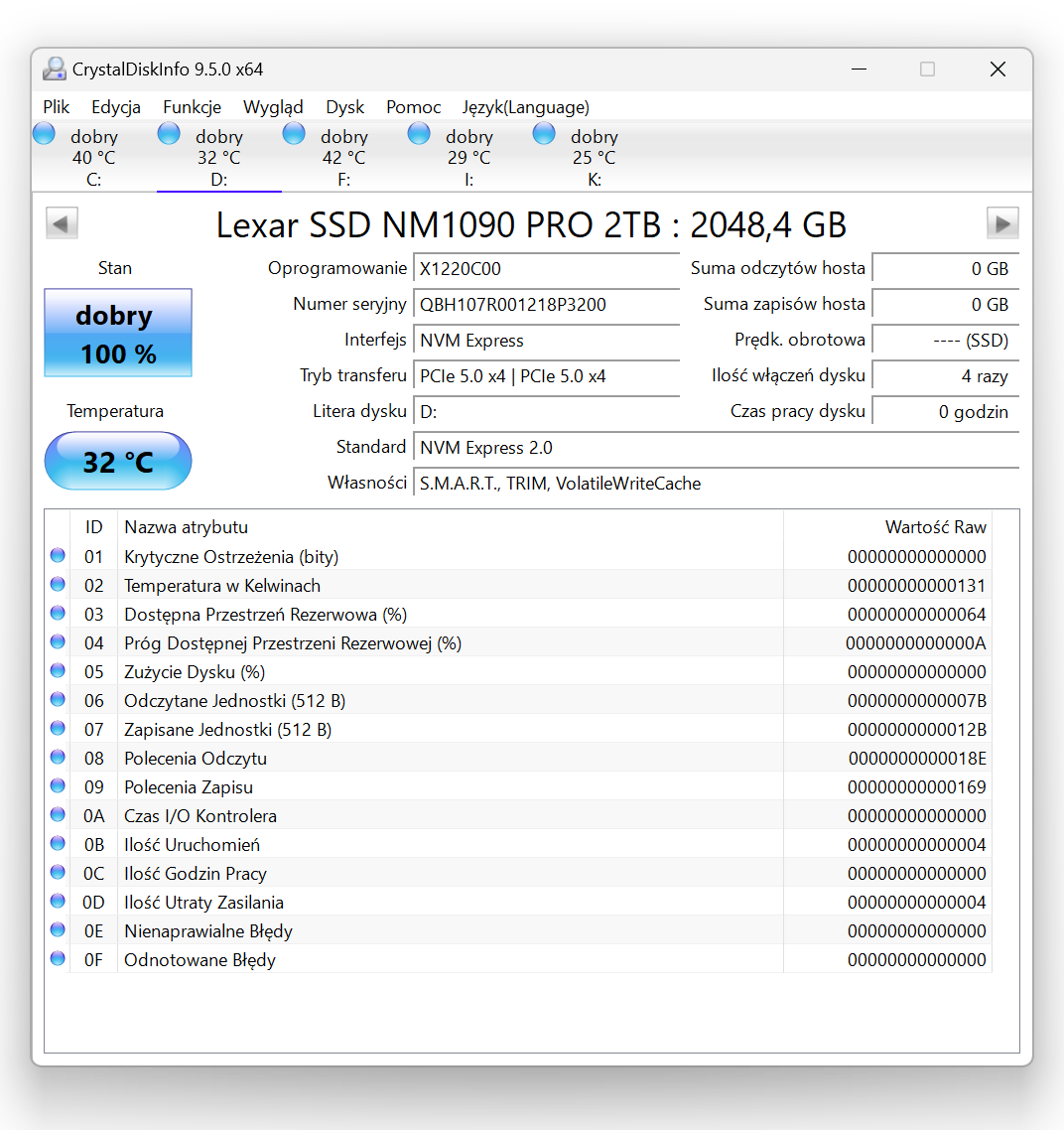Viewport: 1064px width, 1130px height.
Task: Click the dobry 100 % health status button
Action: tap(118, 334)
